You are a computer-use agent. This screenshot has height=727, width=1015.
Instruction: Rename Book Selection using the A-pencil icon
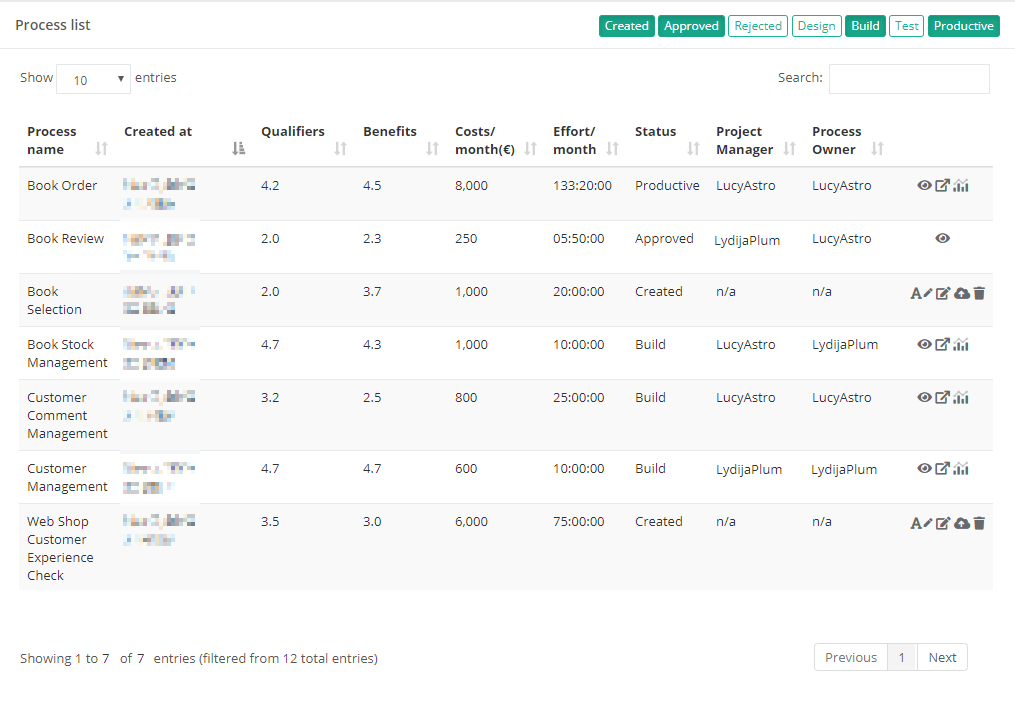coord(921,293)
